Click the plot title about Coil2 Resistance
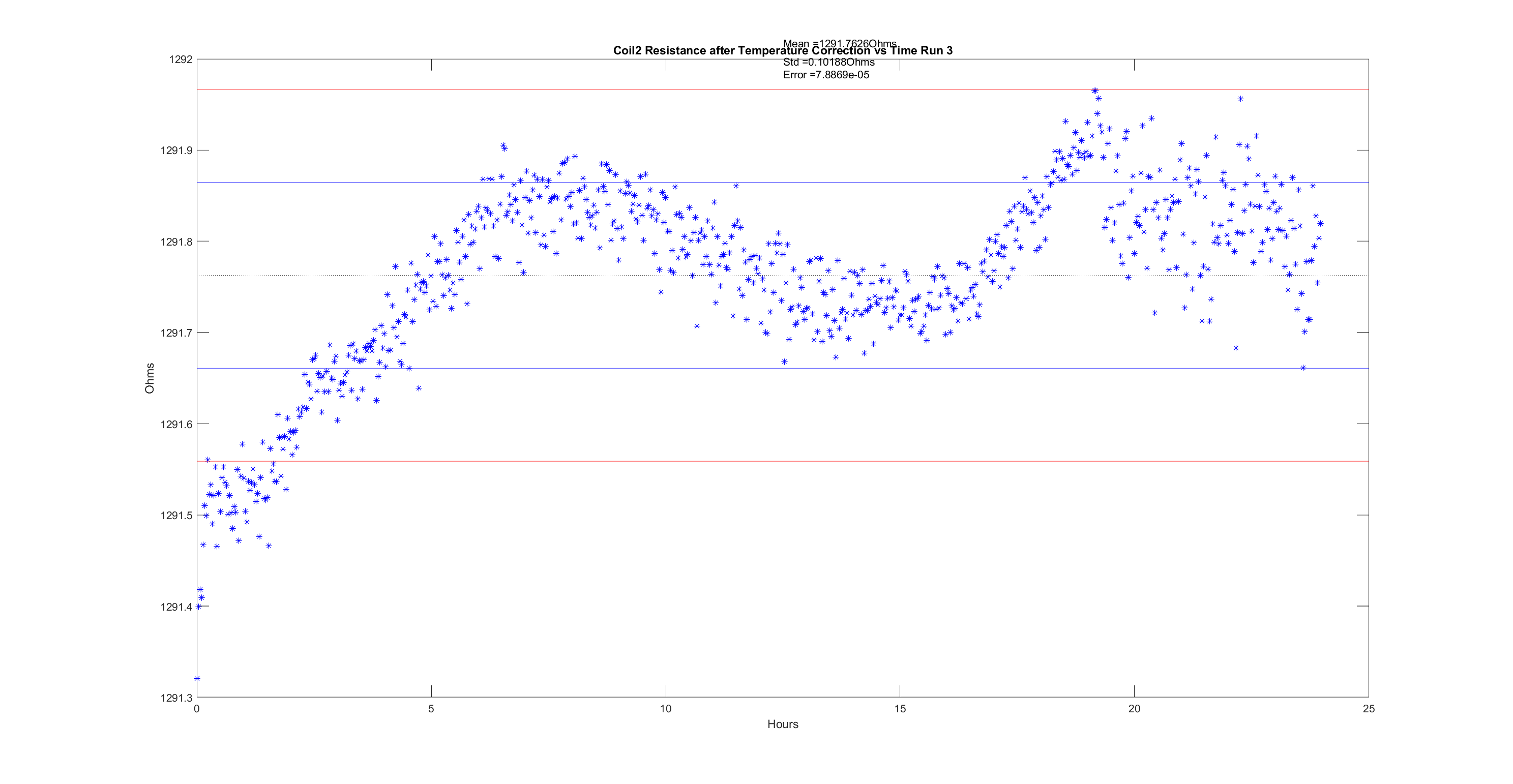The width and height of the screenshot is (1513, 784). coord(675,51)
